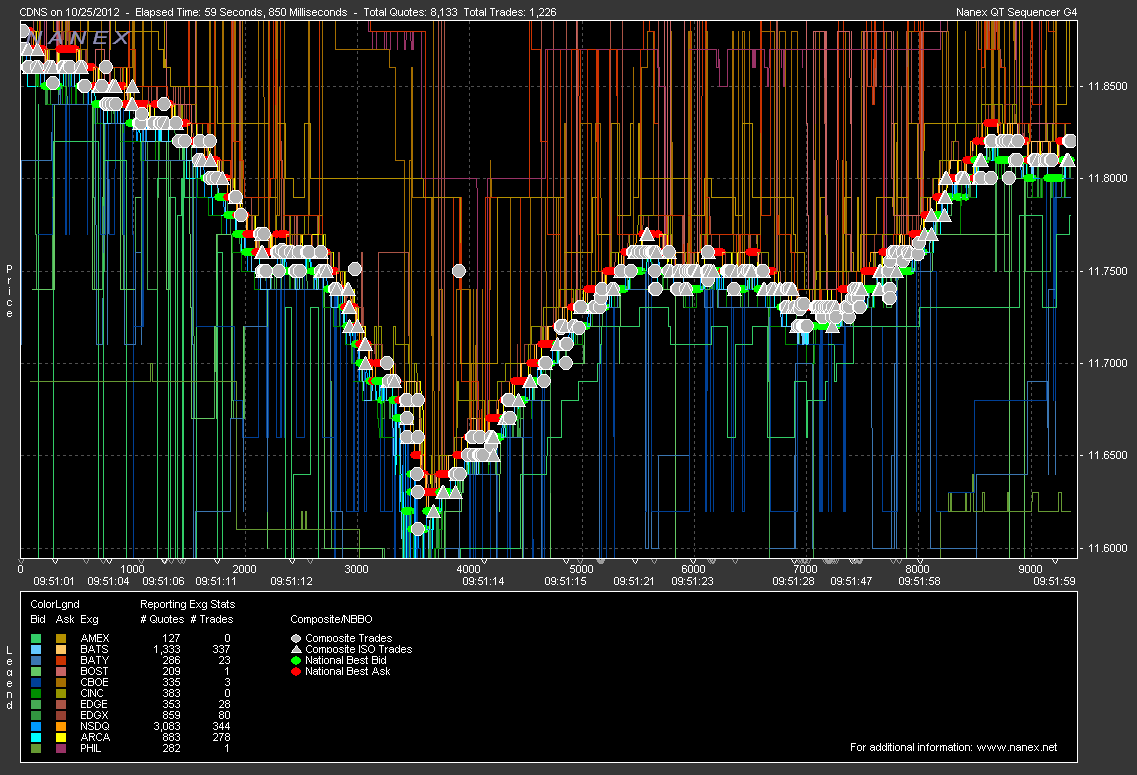The height and width of the screenshot is (775, 1137).
Task: Click the 11.6000 price axis label
Action: pos(1108,549)
